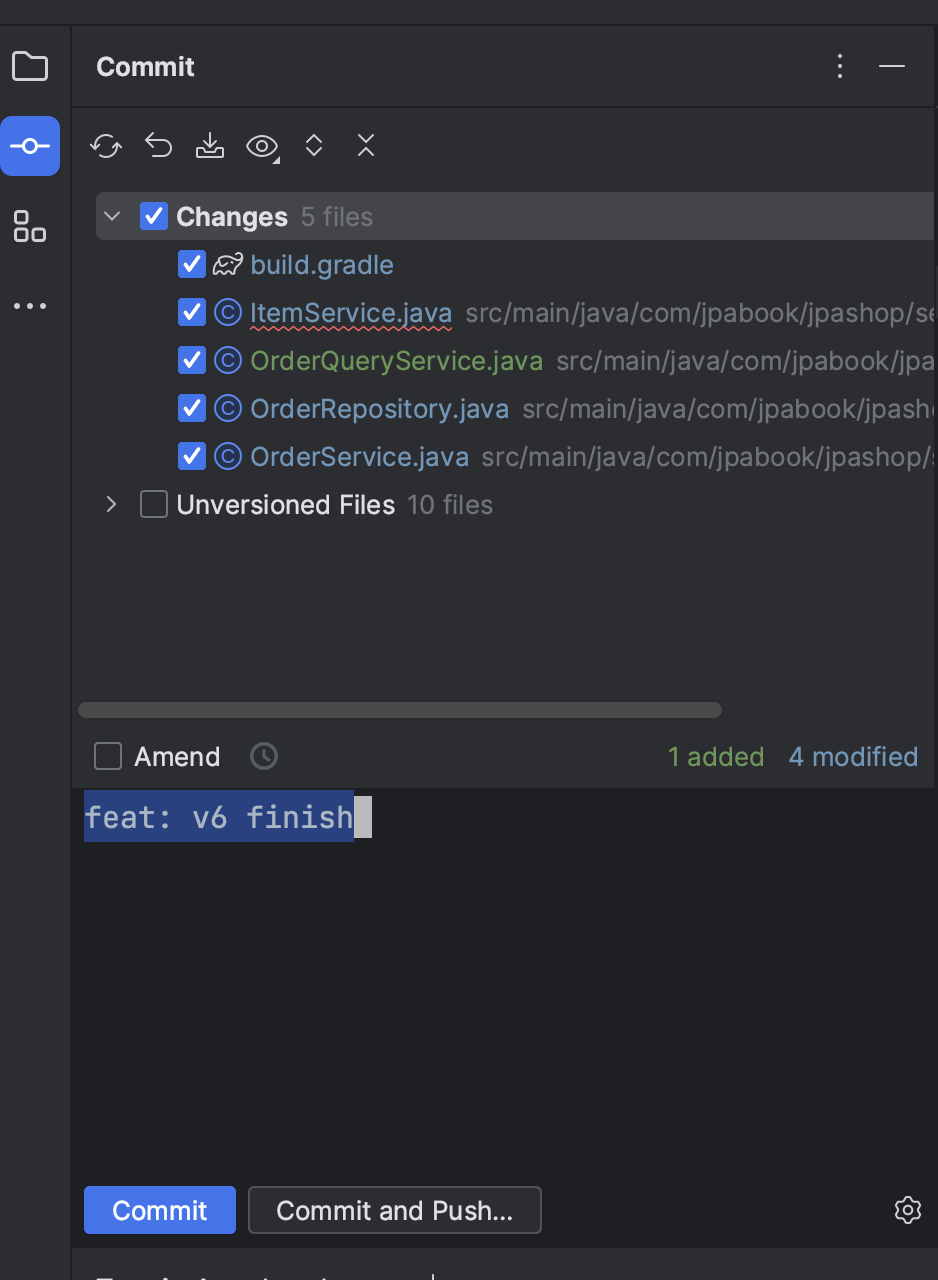Uncheck OrderQueryService.java checkbox

[191, 361]
